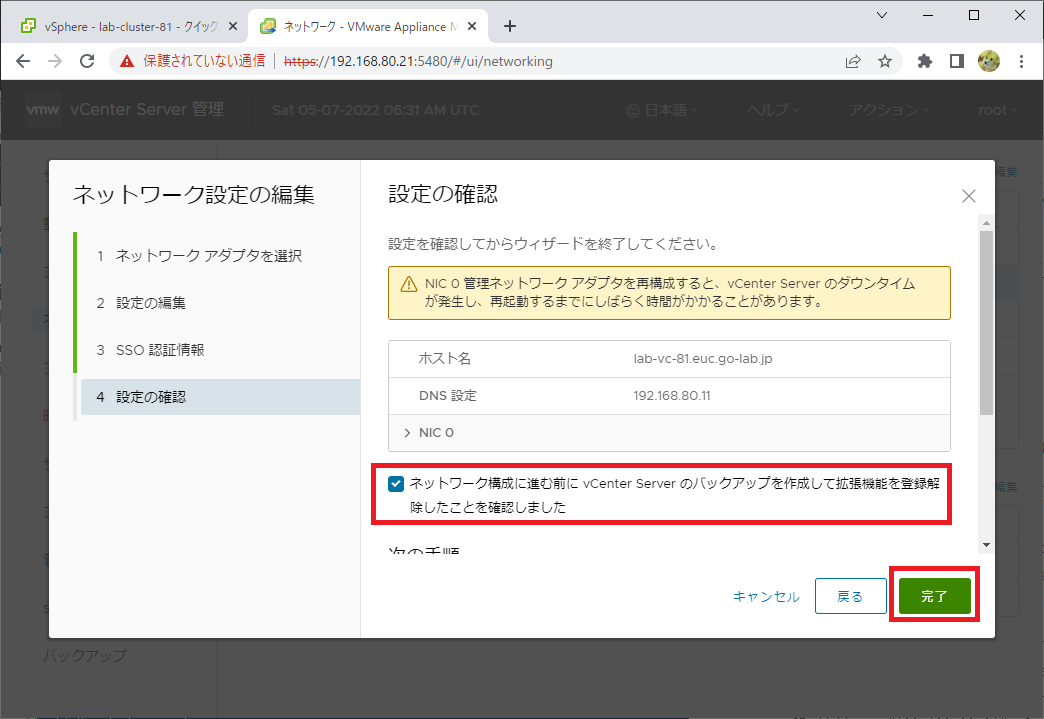This screenshot has height=719, width=1044.
Task: Click the share page icon
Action: coord(853,61)
